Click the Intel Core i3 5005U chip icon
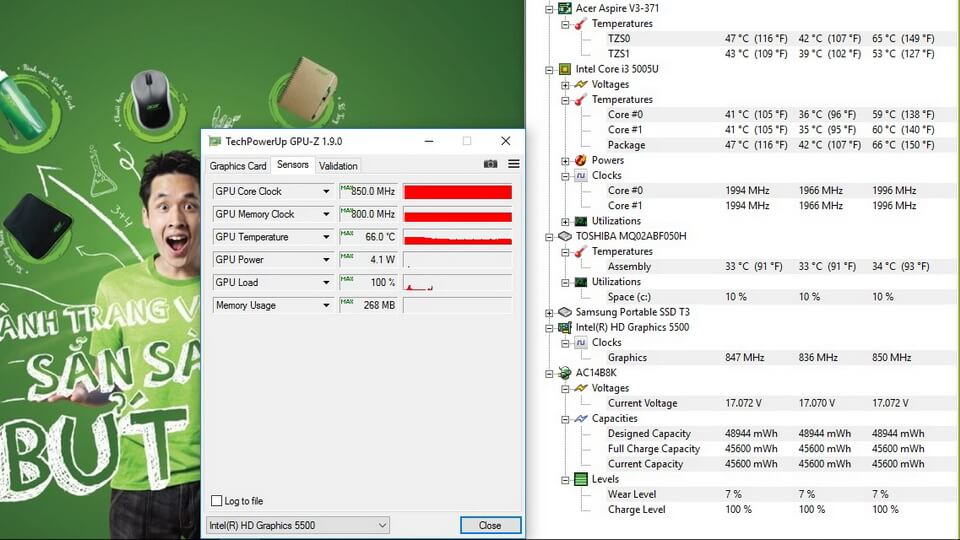 click(x=564, y=69)
